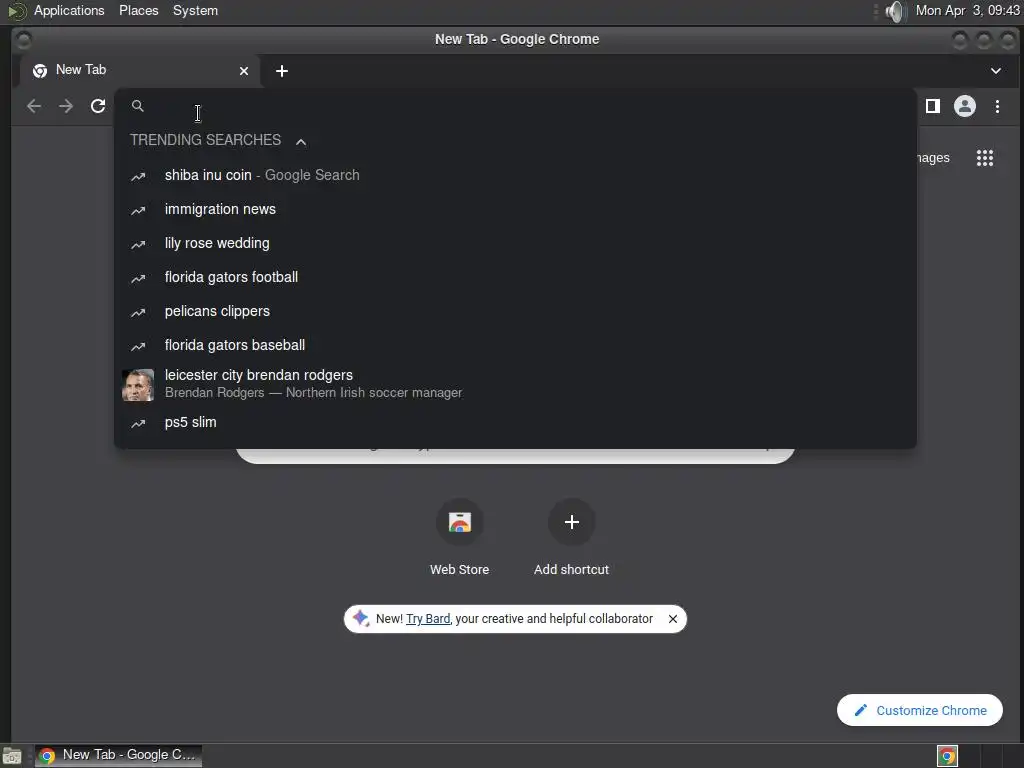The width and height of the screenshot is (1024, 768).
Task: Open the profile avatar menu
Action: point(965,106)
